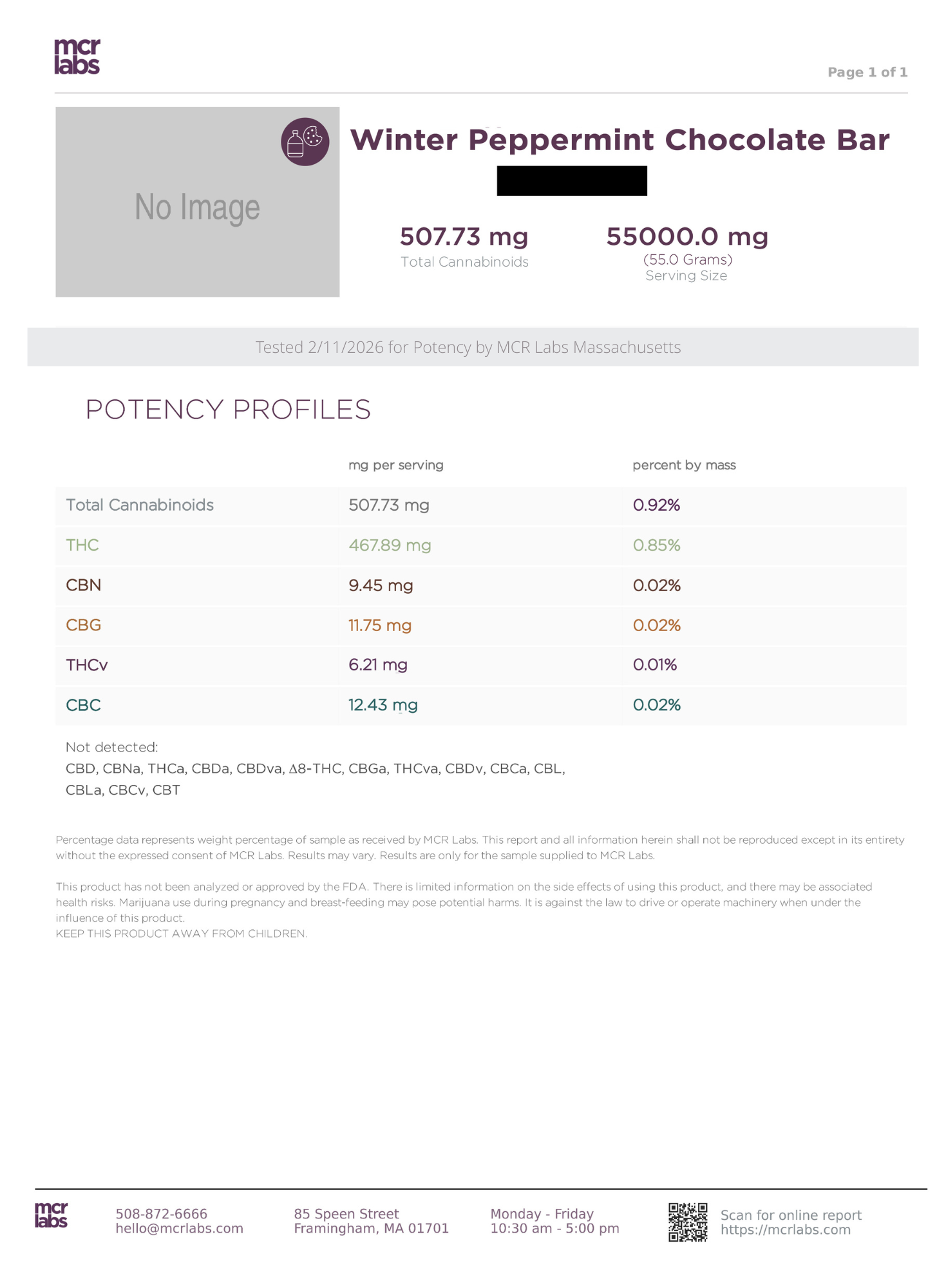
Task: Click the No Image product placeholder
Action: [197, 202]
